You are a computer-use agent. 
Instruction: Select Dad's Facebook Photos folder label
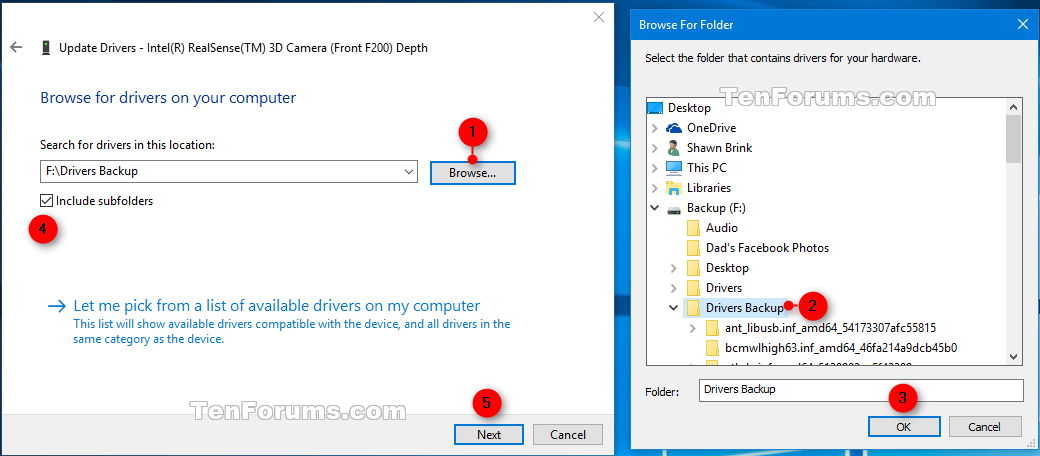pyautogui.click(x=767, y=248)
